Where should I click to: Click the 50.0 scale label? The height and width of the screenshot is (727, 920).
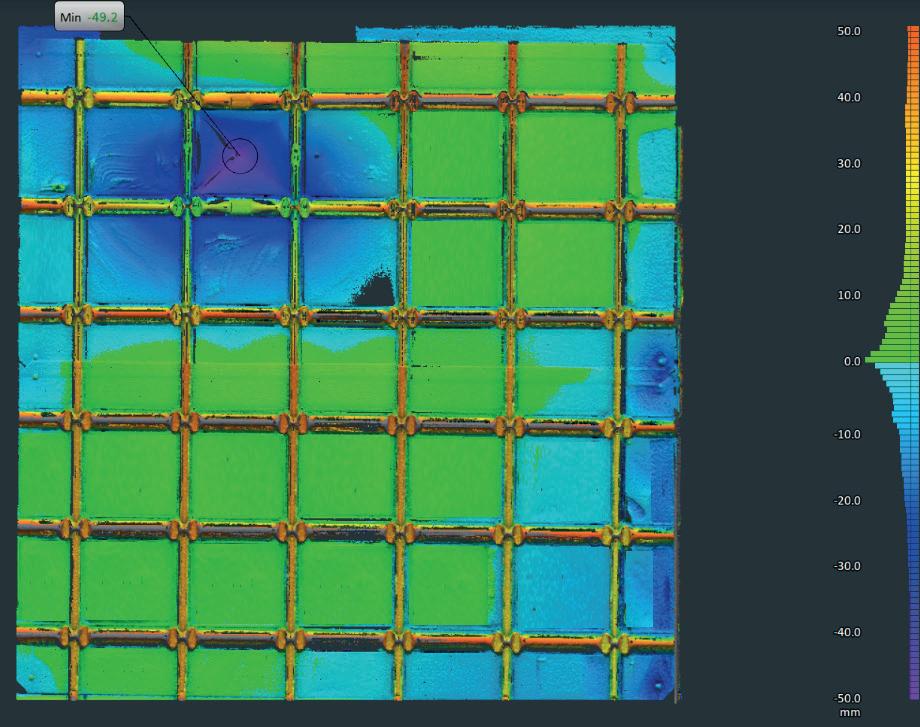pos(848,31)
